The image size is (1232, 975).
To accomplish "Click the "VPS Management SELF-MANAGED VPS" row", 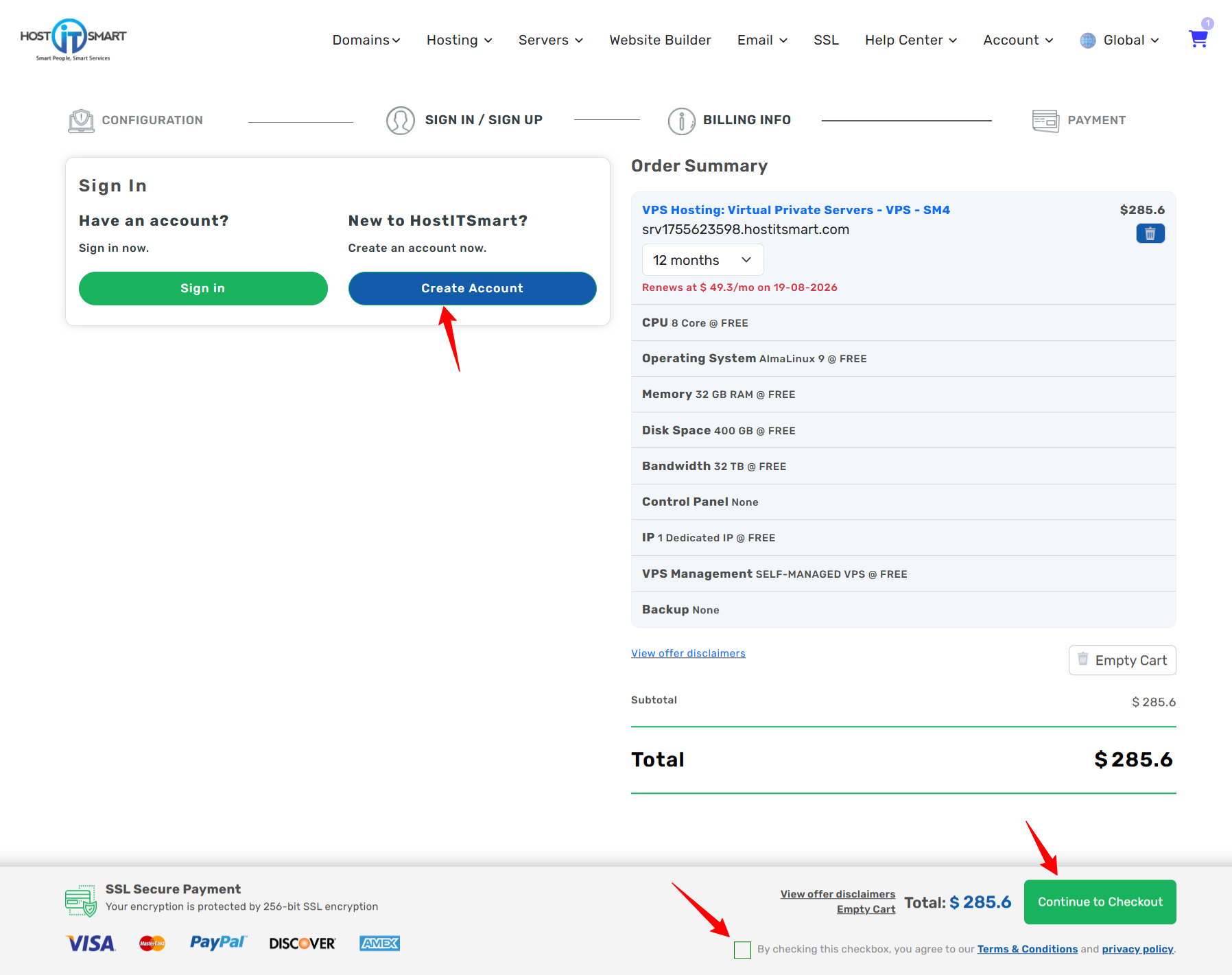I will pos(903,574).
